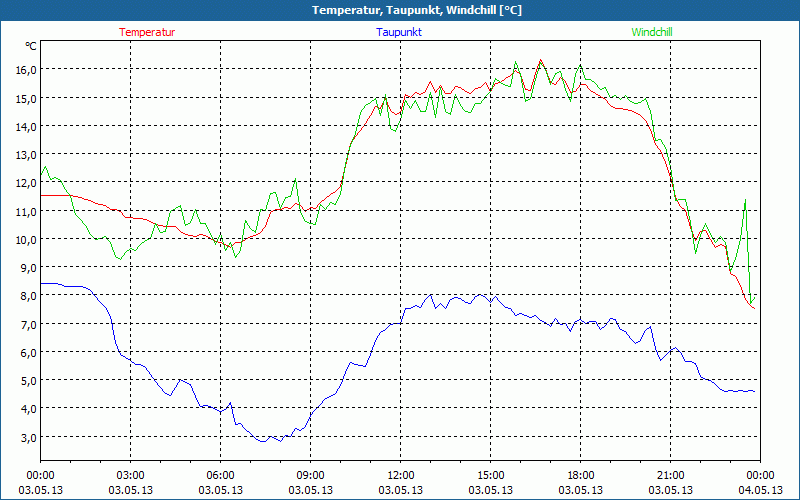Select the 15,0 y-axis value
Viewport: 800px width, 500px height.
tap(26, 98)
